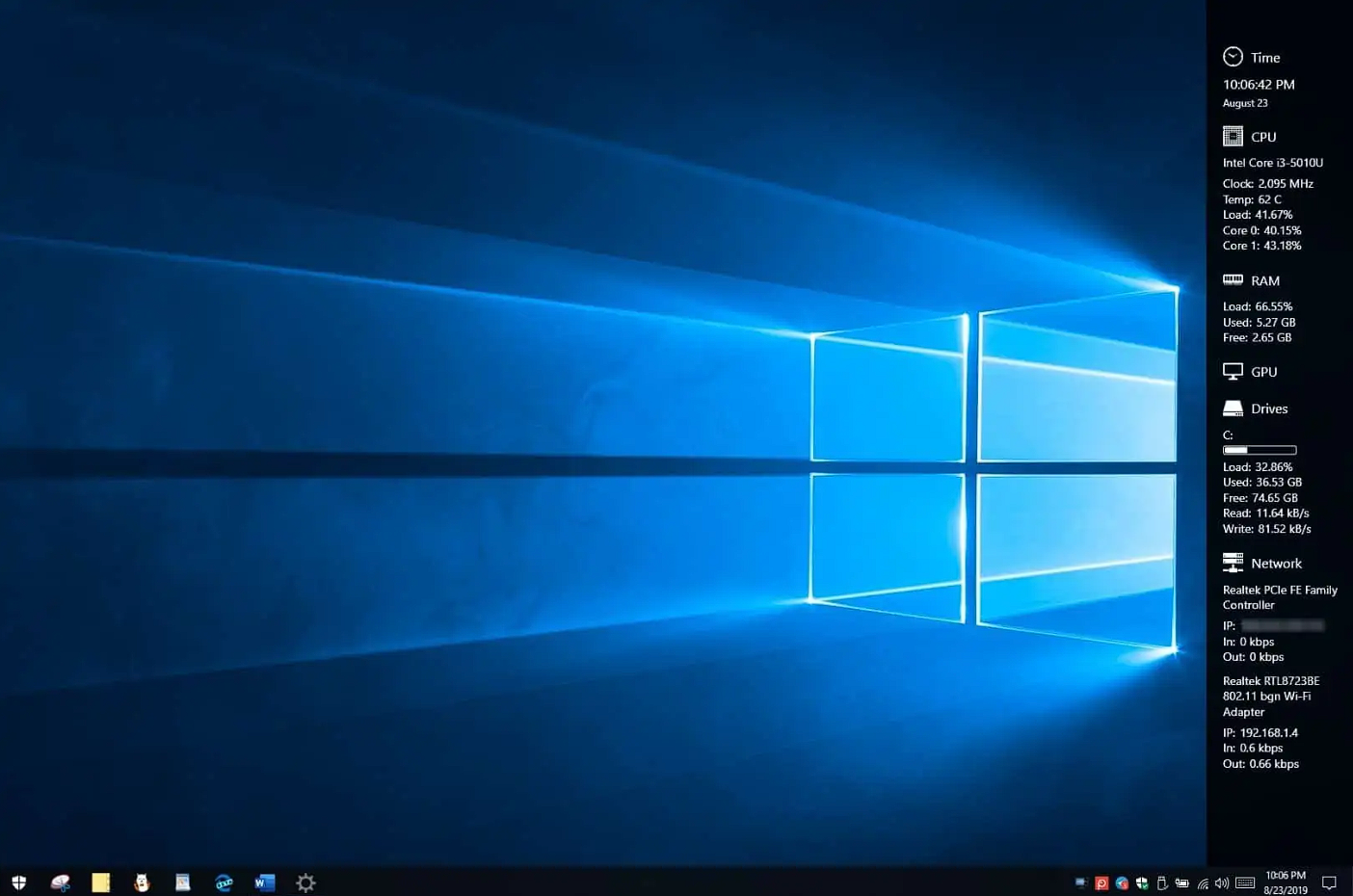Click the Network server icon in sidebar
This screenshot has width=1353, height=896.
click(x=1233, y=563)
